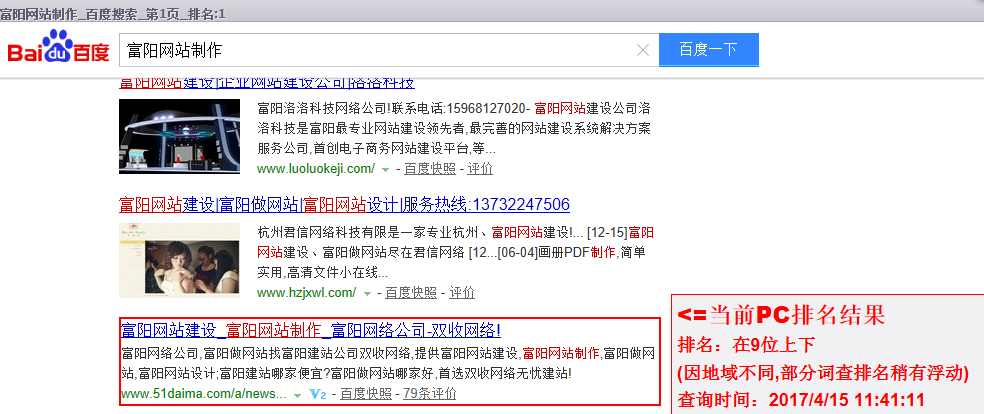Expand the arrow beside www.51daima.com
The height and width of the screenshot is (414, 984).
tap(297, 395)
